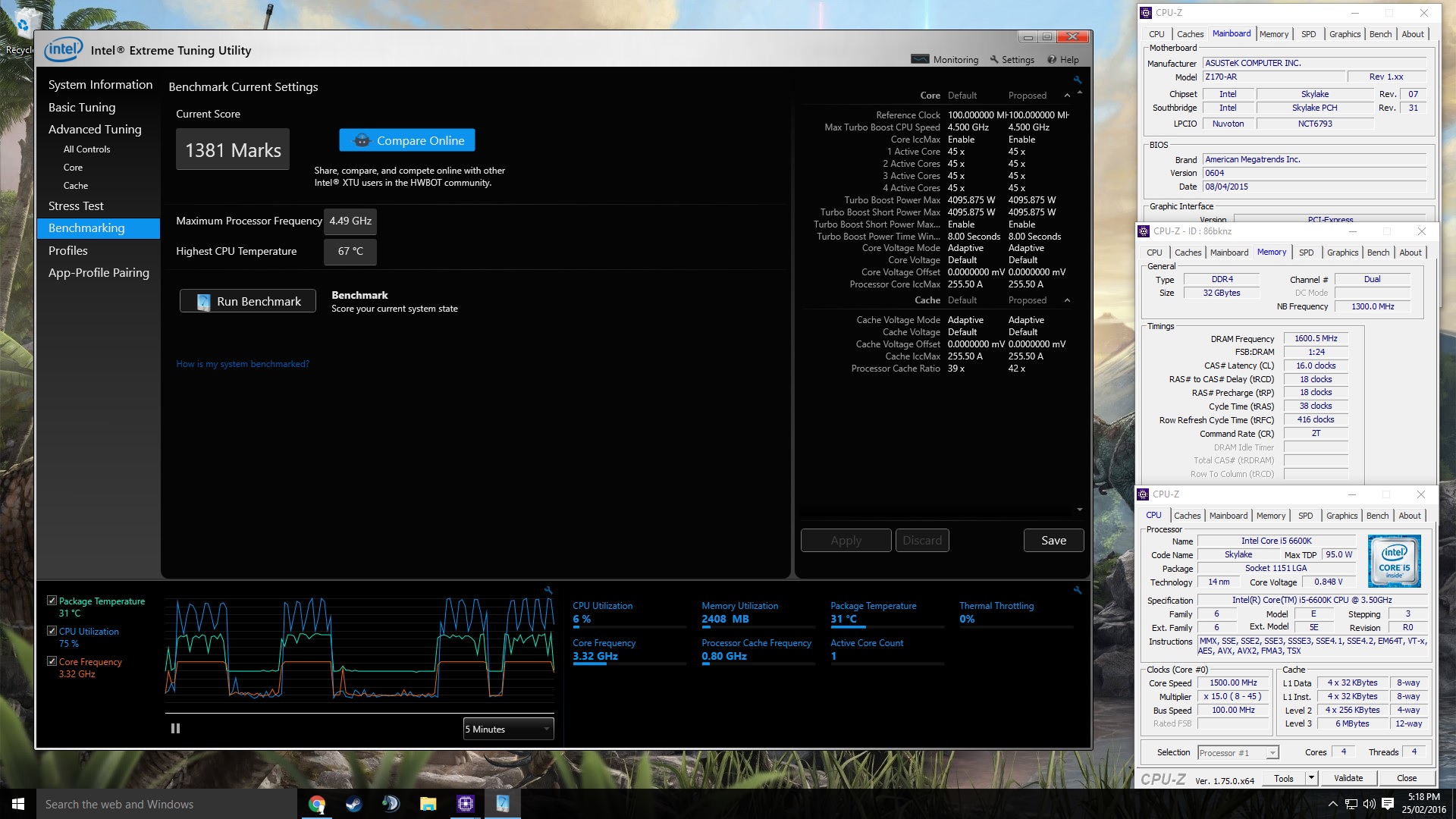The width and height of the screenshot is (1456, 819).
Task: Open Google Chrome from the taskbar
Action: tap(317, 804)
